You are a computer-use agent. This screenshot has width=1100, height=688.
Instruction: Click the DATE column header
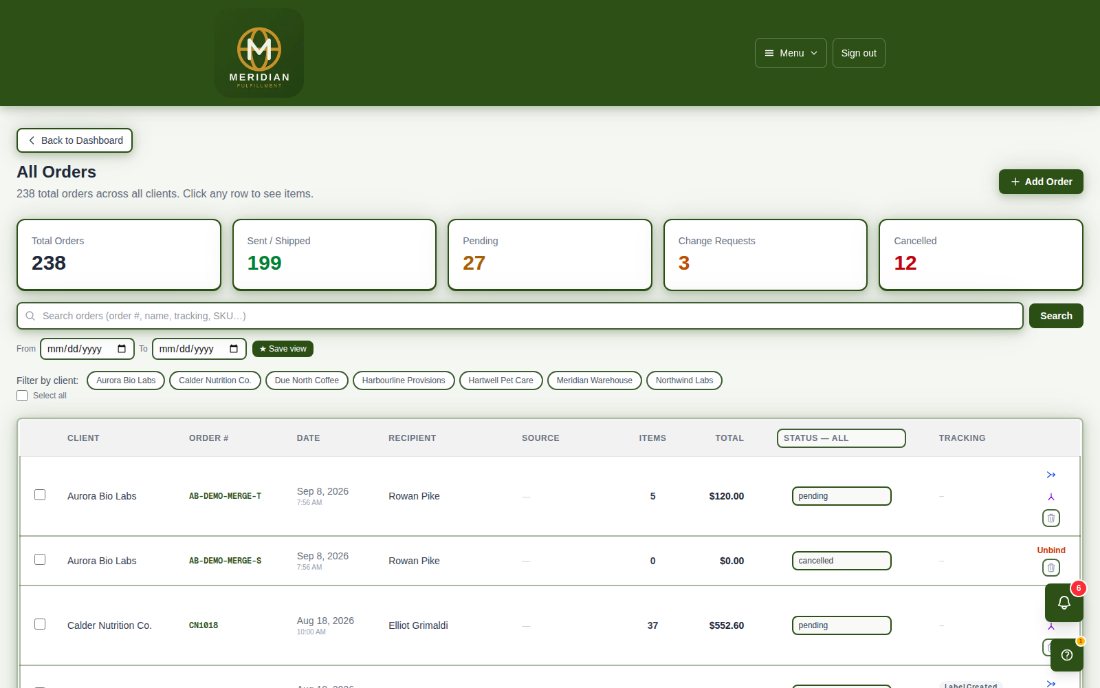(x=308, y=438)
